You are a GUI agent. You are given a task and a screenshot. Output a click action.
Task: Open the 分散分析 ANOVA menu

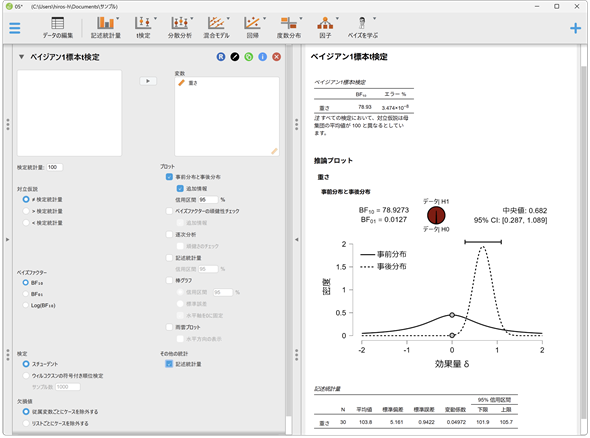179,27
